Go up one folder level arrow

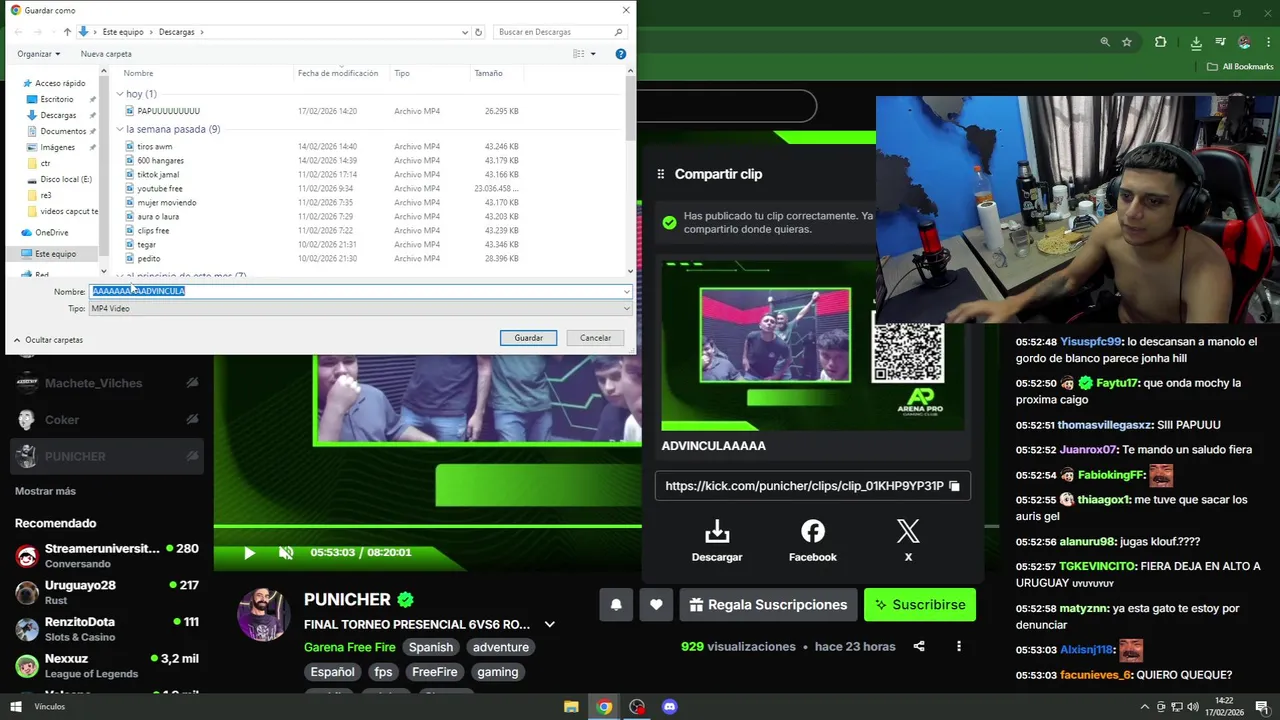67,32
